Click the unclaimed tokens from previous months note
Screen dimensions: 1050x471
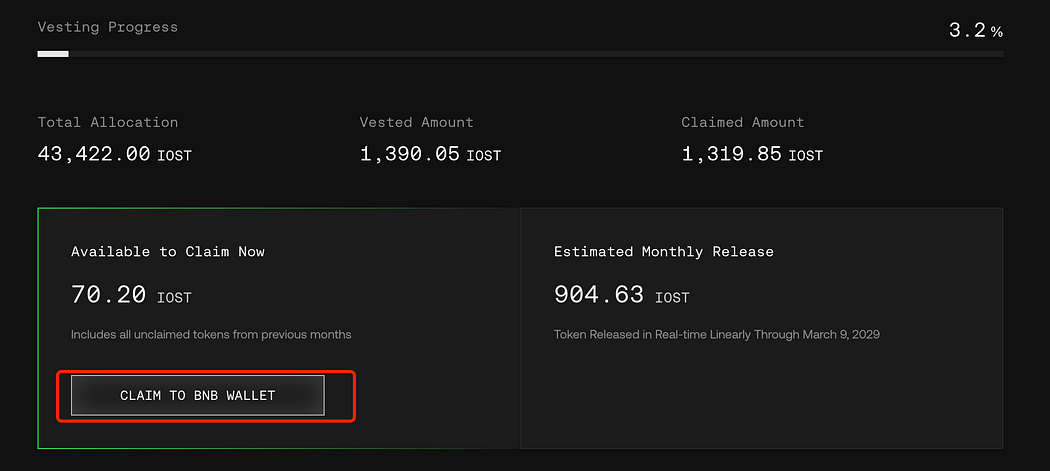click(x=211, y=334)
